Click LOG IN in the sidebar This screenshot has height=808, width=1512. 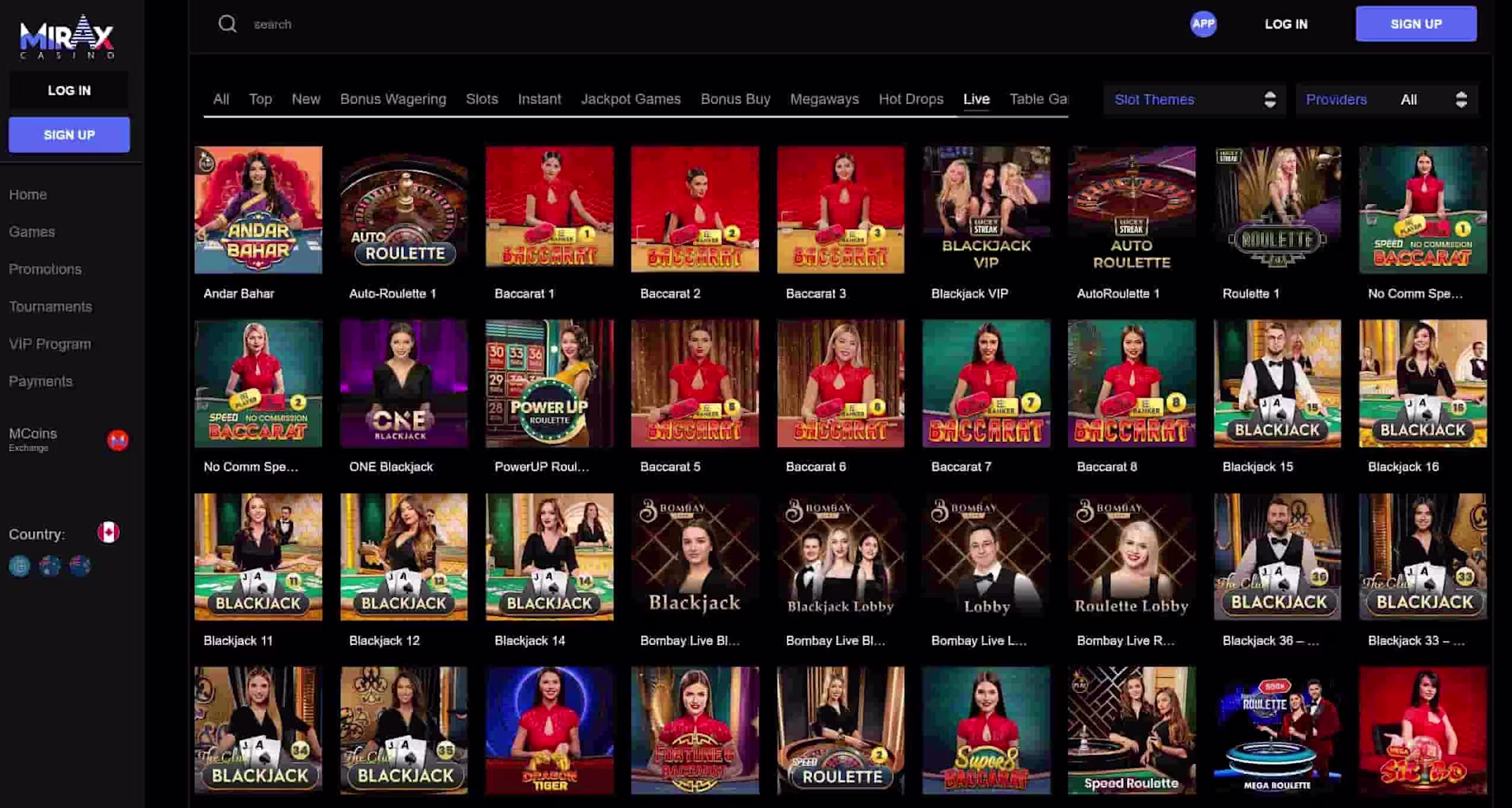click(69, 91)
